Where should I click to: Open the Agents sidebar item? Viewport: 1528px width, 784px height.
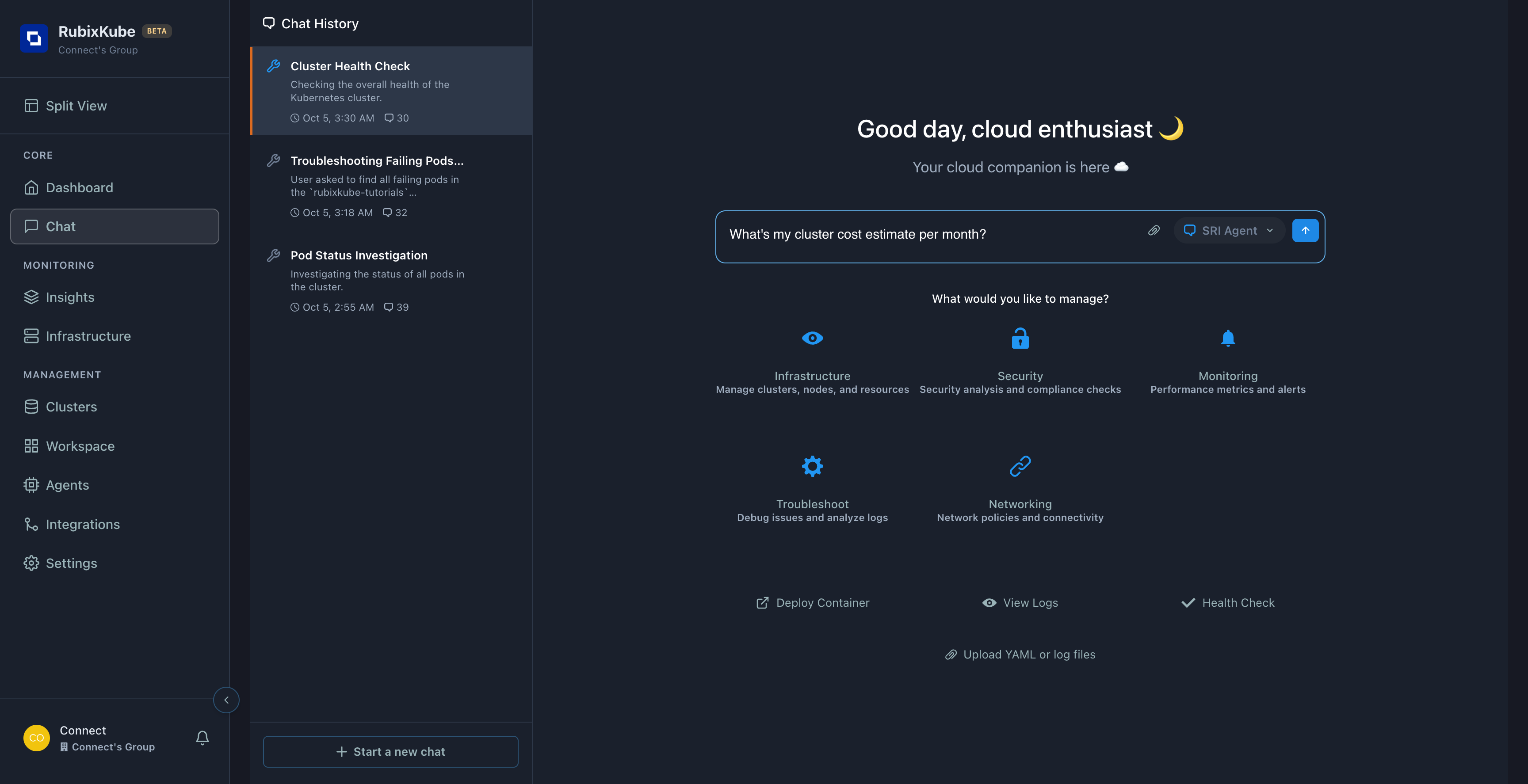pos(67,485)
